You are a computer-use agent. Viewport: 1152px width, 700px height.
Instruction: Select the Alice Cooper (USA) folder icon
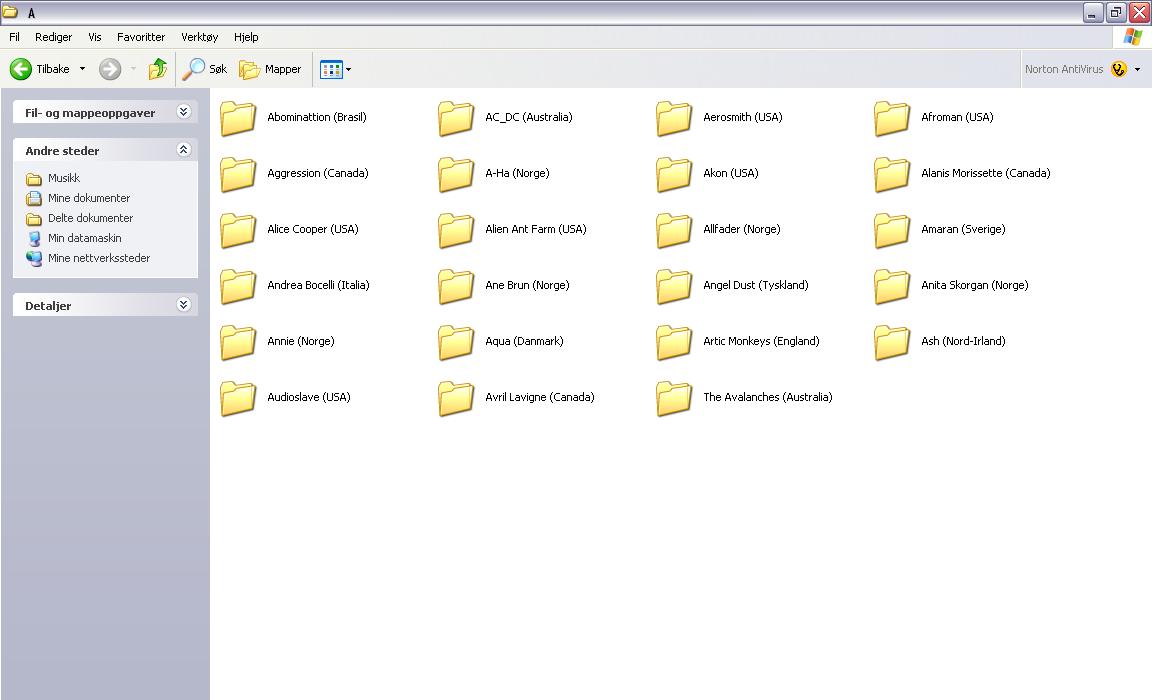coord(238,230)
